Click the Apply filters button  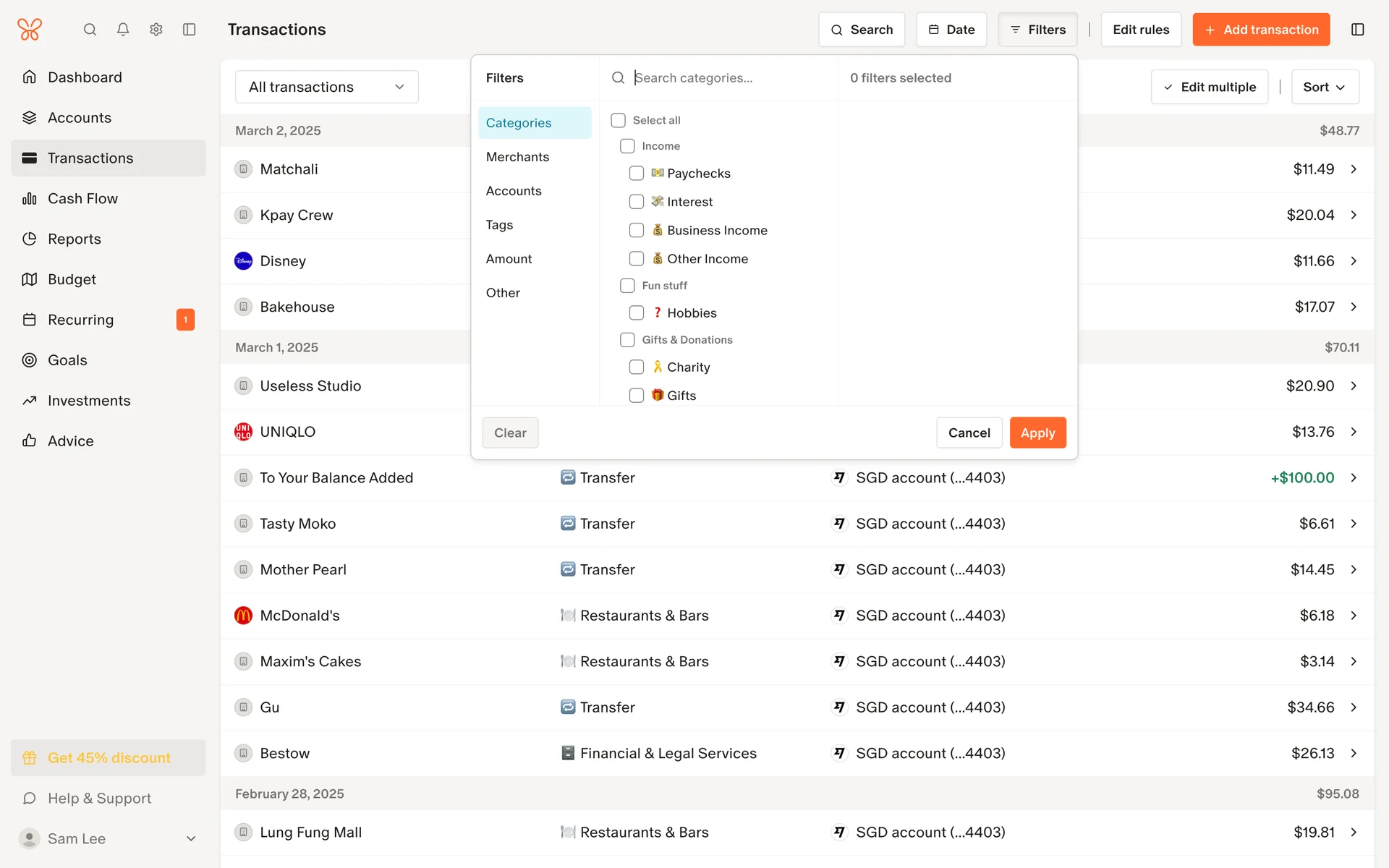(x=1037, y=433)
